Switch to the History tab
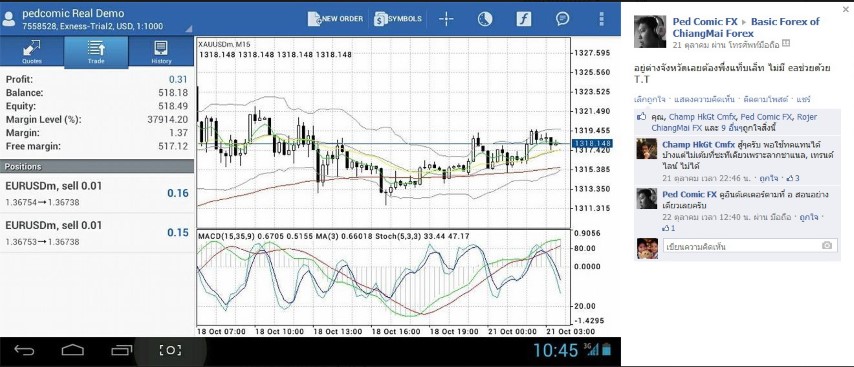Screen dimensions: 854x367 (x=161, y=52)
